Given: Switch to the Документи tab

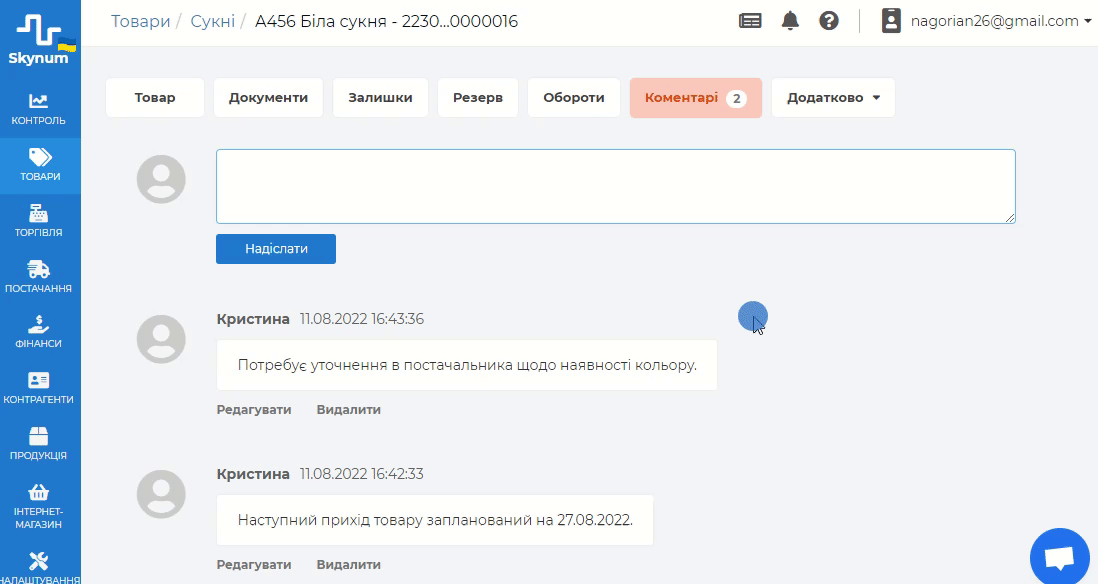Looking at the screenshot, I should click(x=268, y=97).
